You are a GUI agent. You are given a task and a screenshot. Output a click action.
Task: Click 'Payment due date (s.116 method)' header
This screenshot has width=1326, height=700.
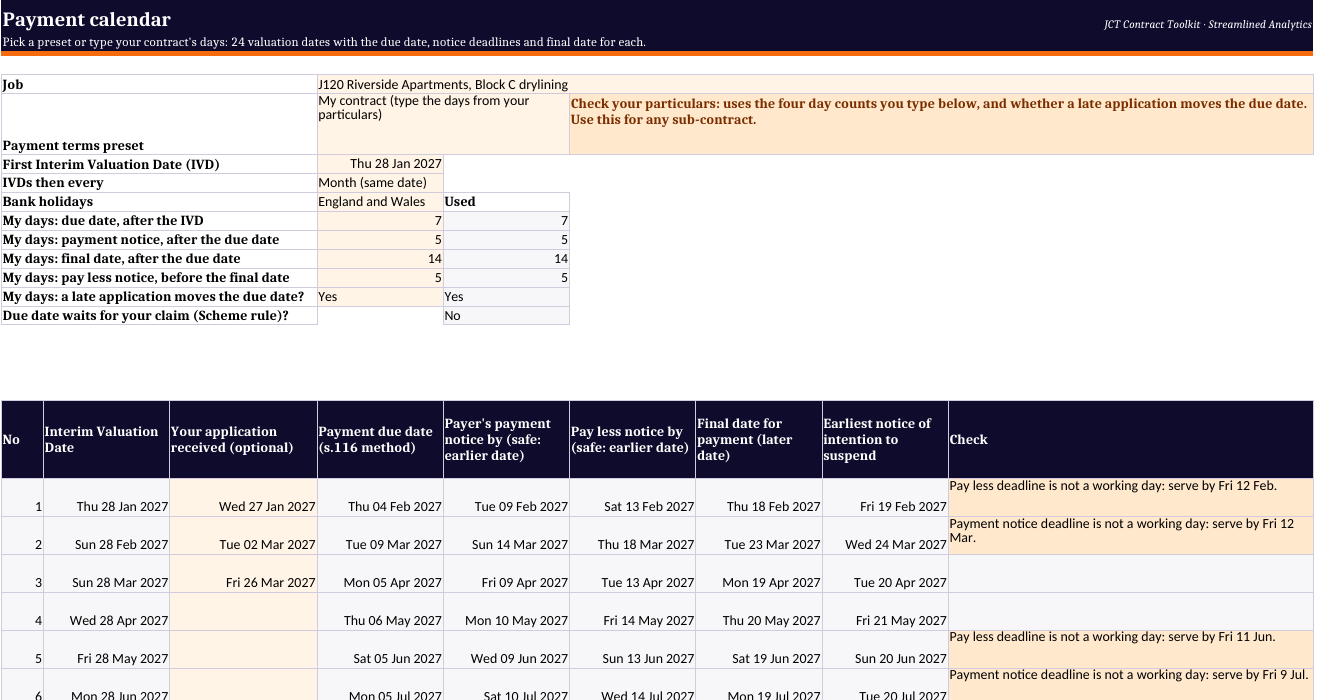click(380, 440)
